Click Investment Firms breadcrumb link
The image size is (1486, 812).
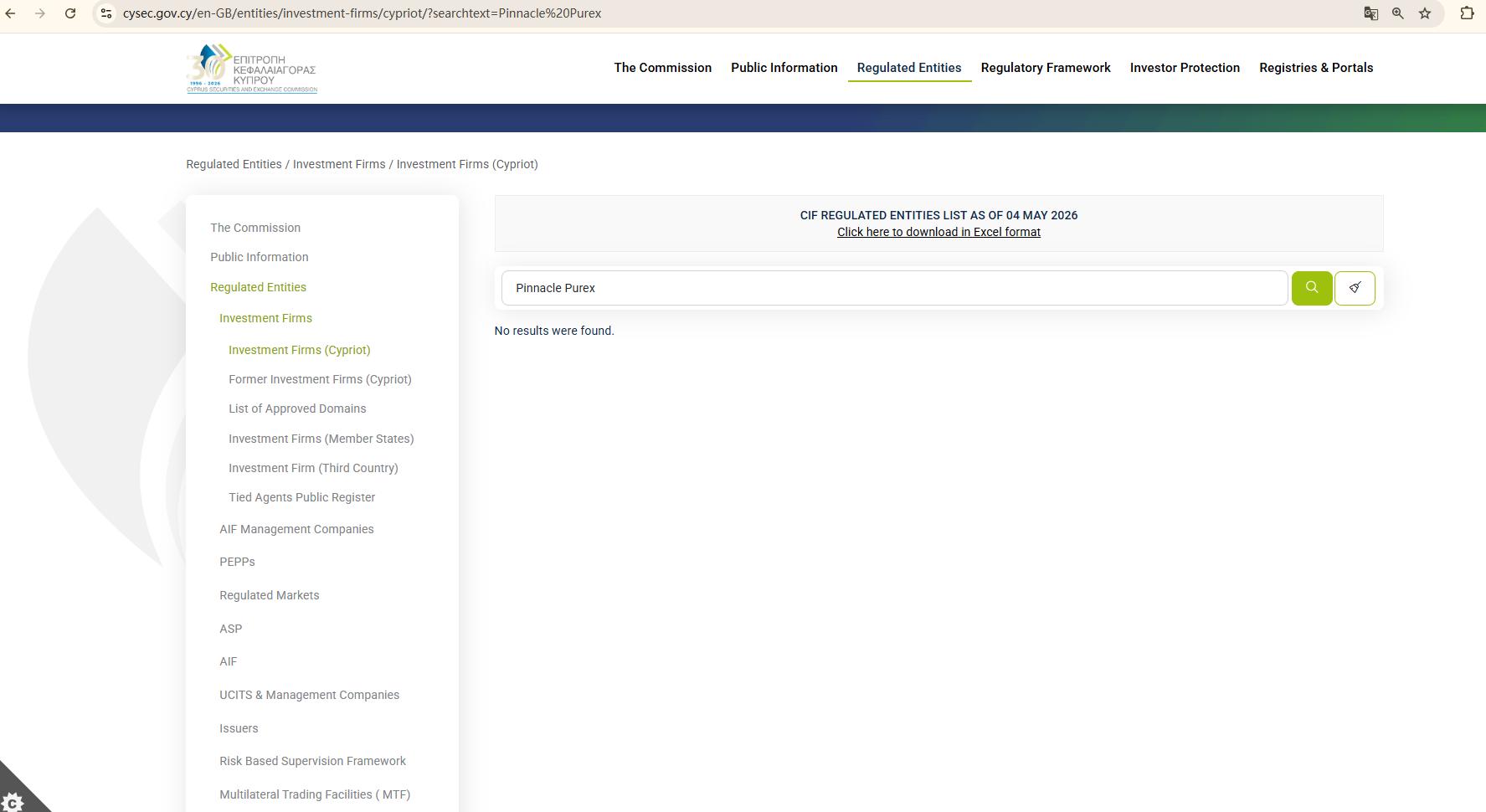point(339,164)
